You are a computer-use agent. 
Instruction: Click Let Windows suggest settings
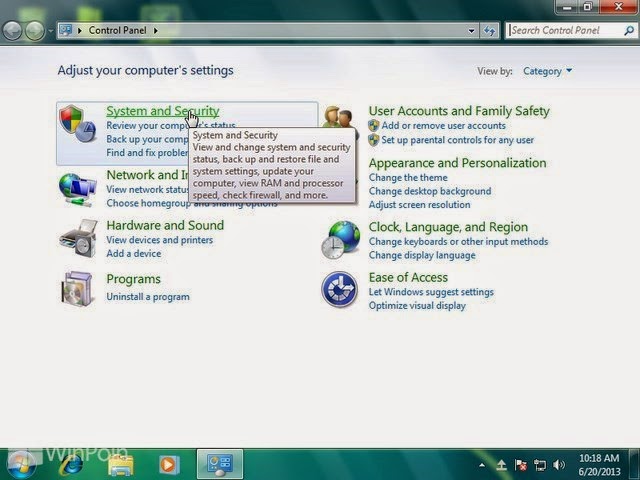[x=431, y=292]
